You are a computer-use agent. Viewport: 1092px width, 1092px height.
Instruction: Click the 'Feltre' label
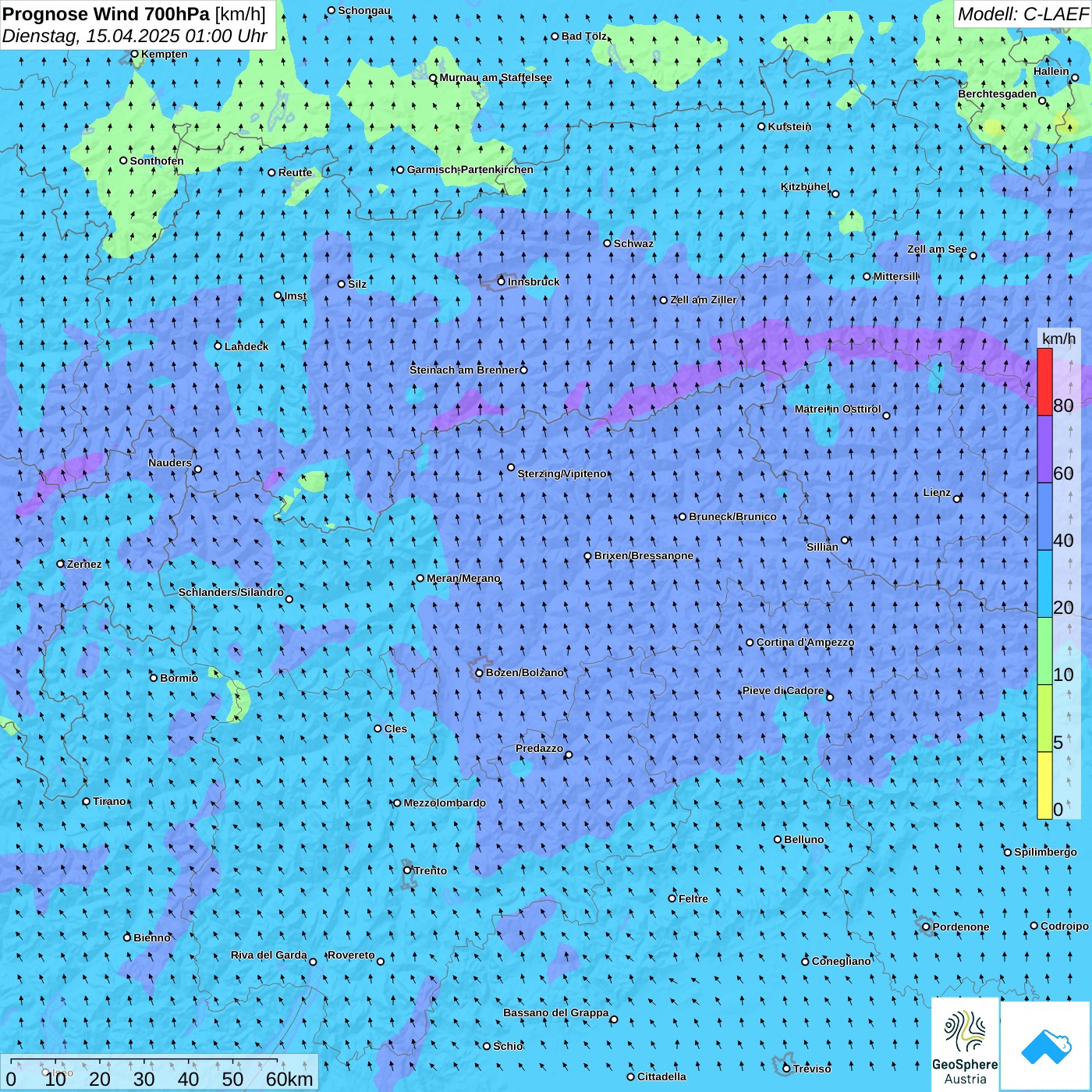pos(693,899)
